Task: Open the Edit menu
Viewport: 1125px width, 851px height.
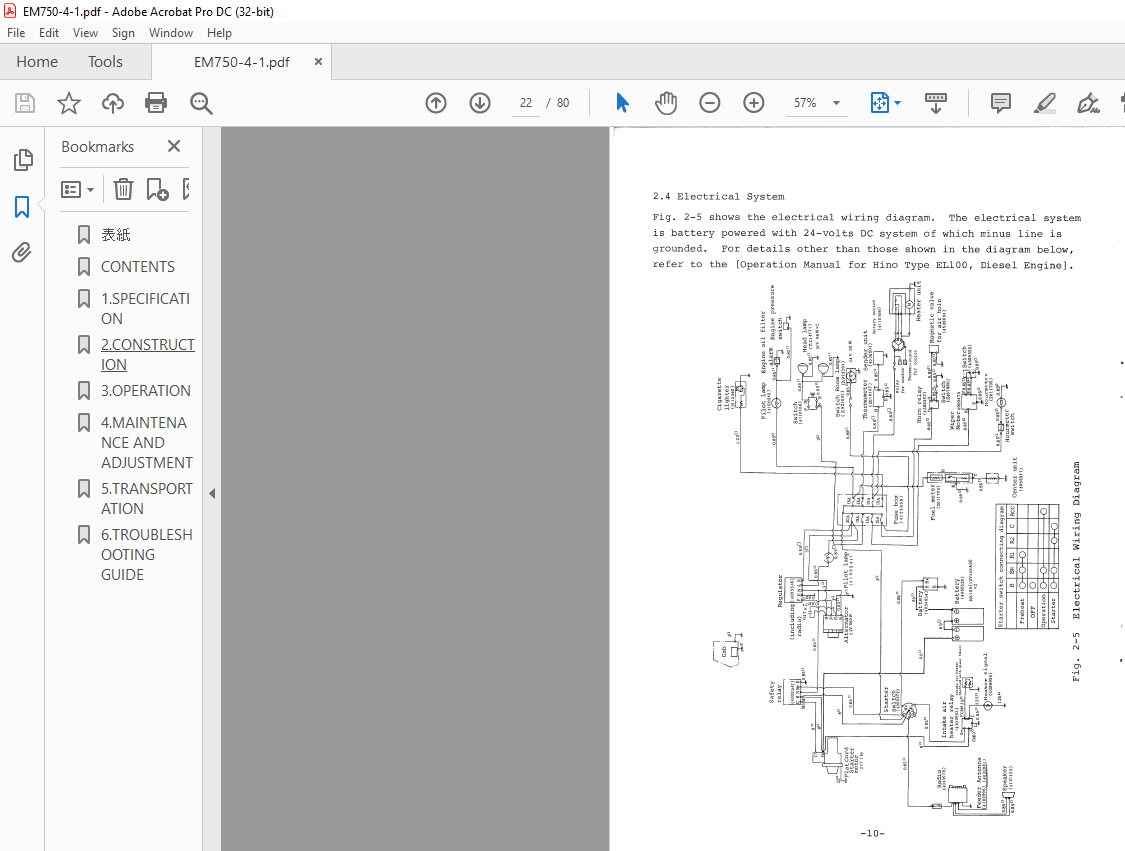Action: coord(49,33)
